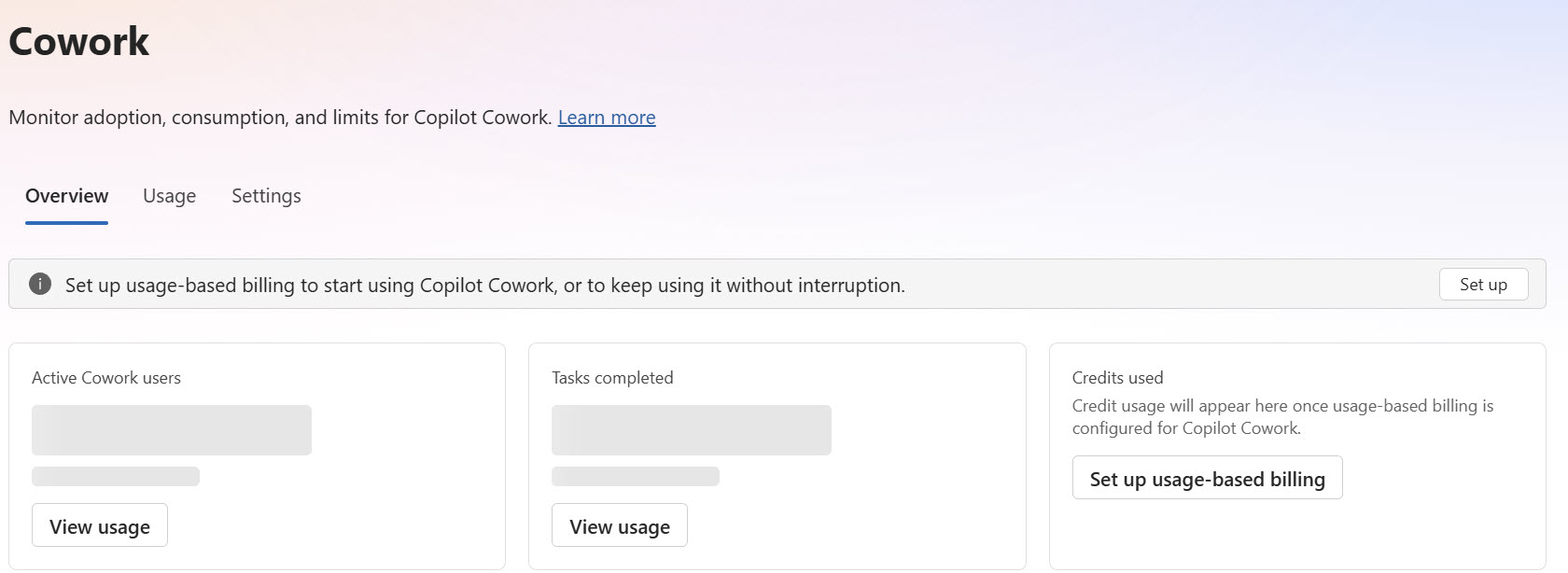Open the Settings tab
Image resolution: width=1568 pixels, height=573 pixels.
[266, 196]
